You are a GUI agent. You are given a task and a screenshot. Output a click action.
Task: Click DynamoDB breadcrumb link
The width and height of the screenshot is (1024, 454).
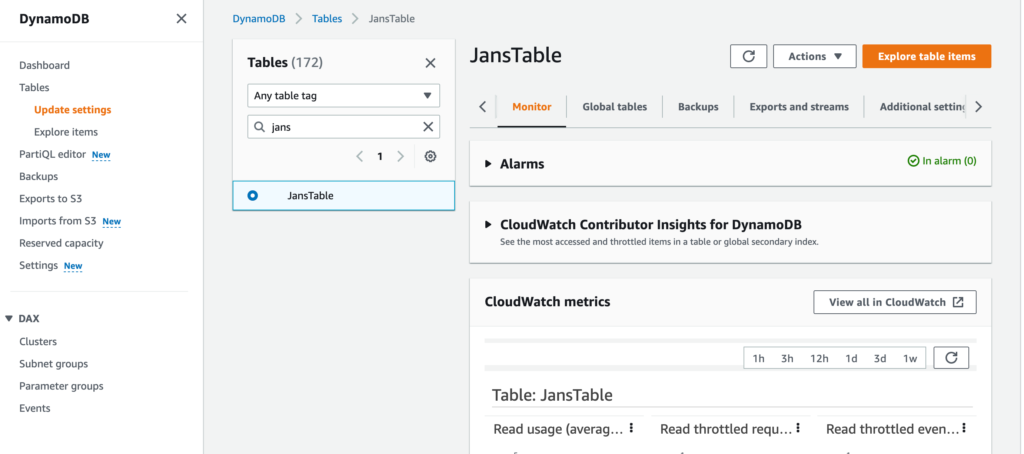click(x=259, y=19)
